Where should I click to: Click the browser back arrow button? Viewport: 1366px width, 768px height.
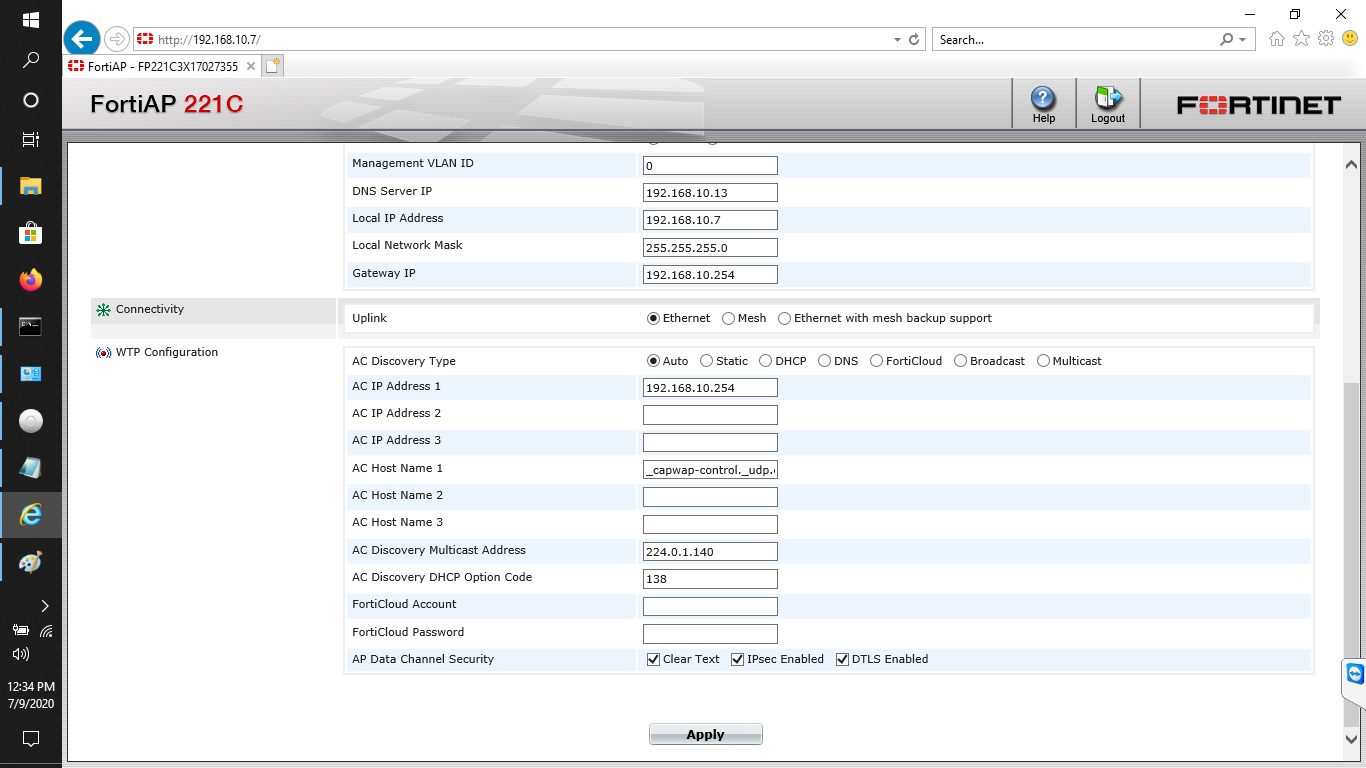pyautogui.click(x=82, y=39)
